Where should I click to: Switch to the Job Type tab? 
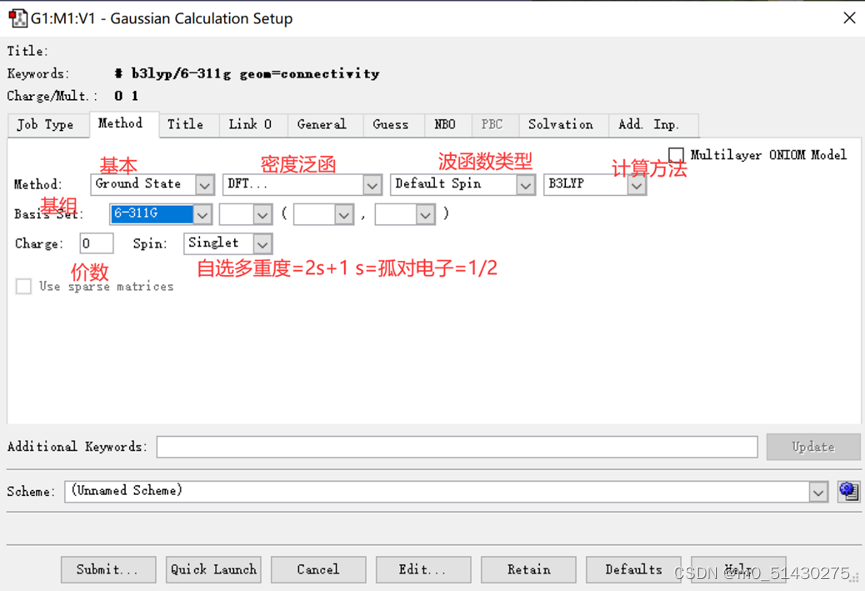[48, 125]
